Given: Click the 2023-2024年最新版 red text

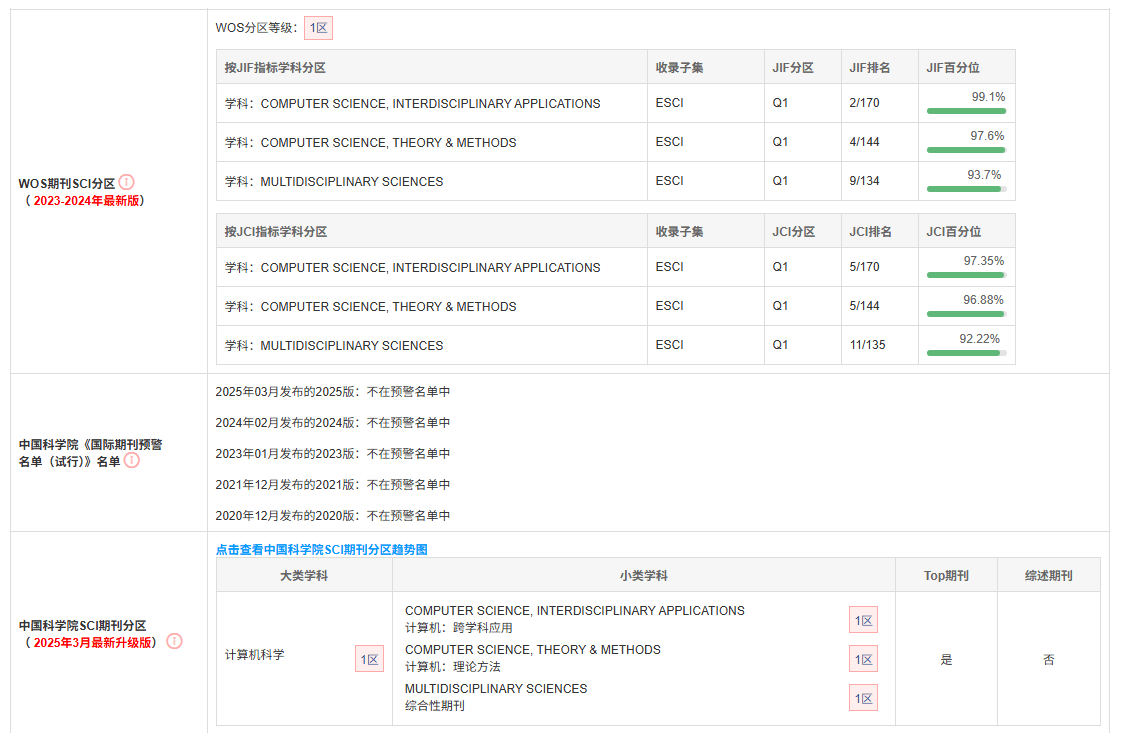Looking at the screenshot, I should [85, 200].
